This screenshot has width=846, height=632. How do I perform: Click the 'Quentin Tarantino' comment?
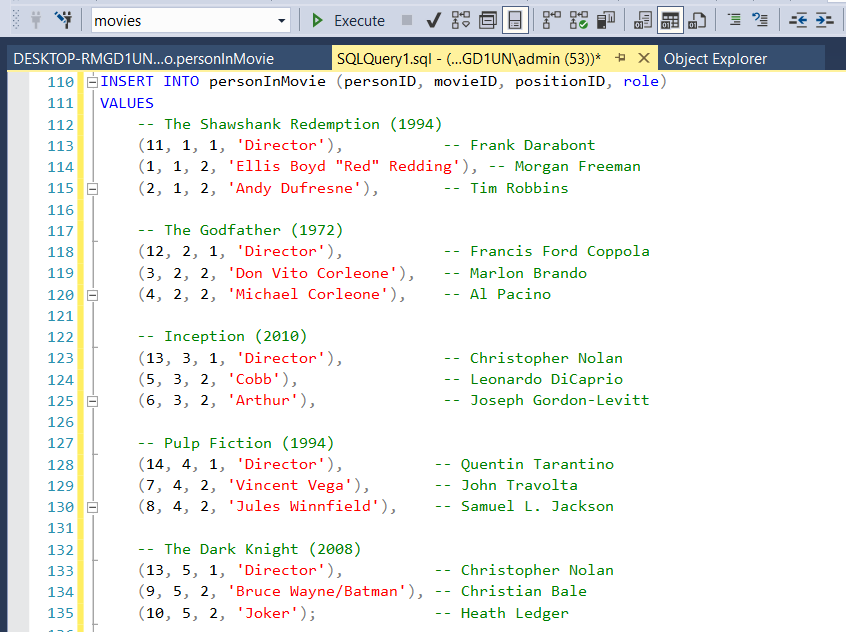tap(524, 464)
